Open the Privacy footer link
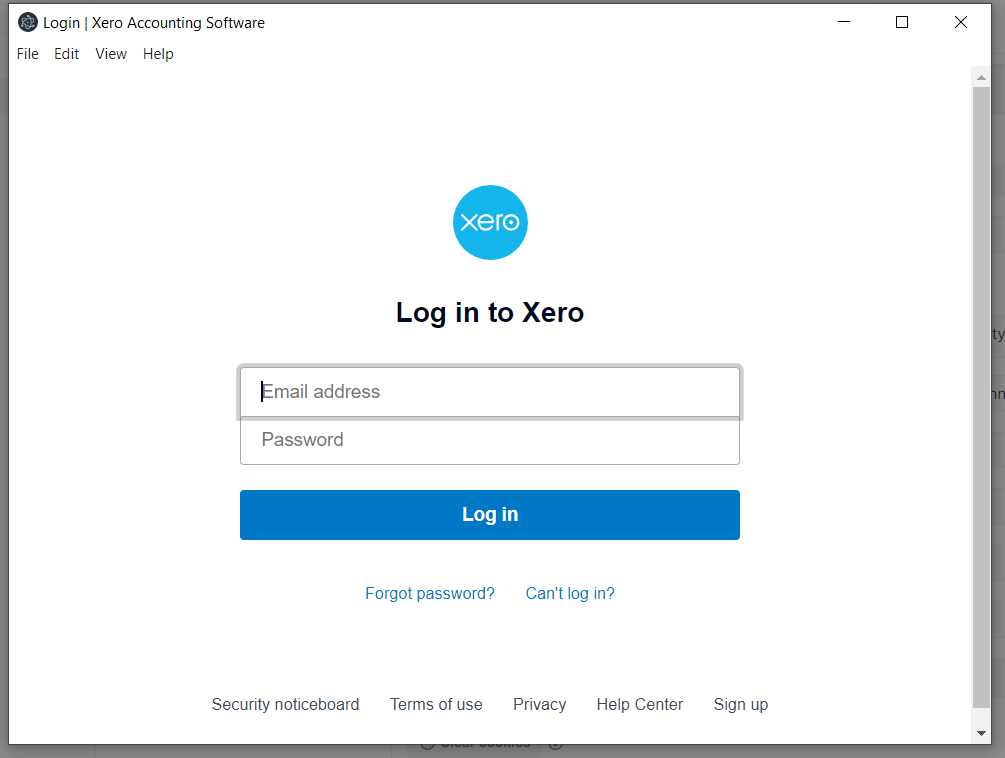The image size is (1005, 758). click(540, 704)
